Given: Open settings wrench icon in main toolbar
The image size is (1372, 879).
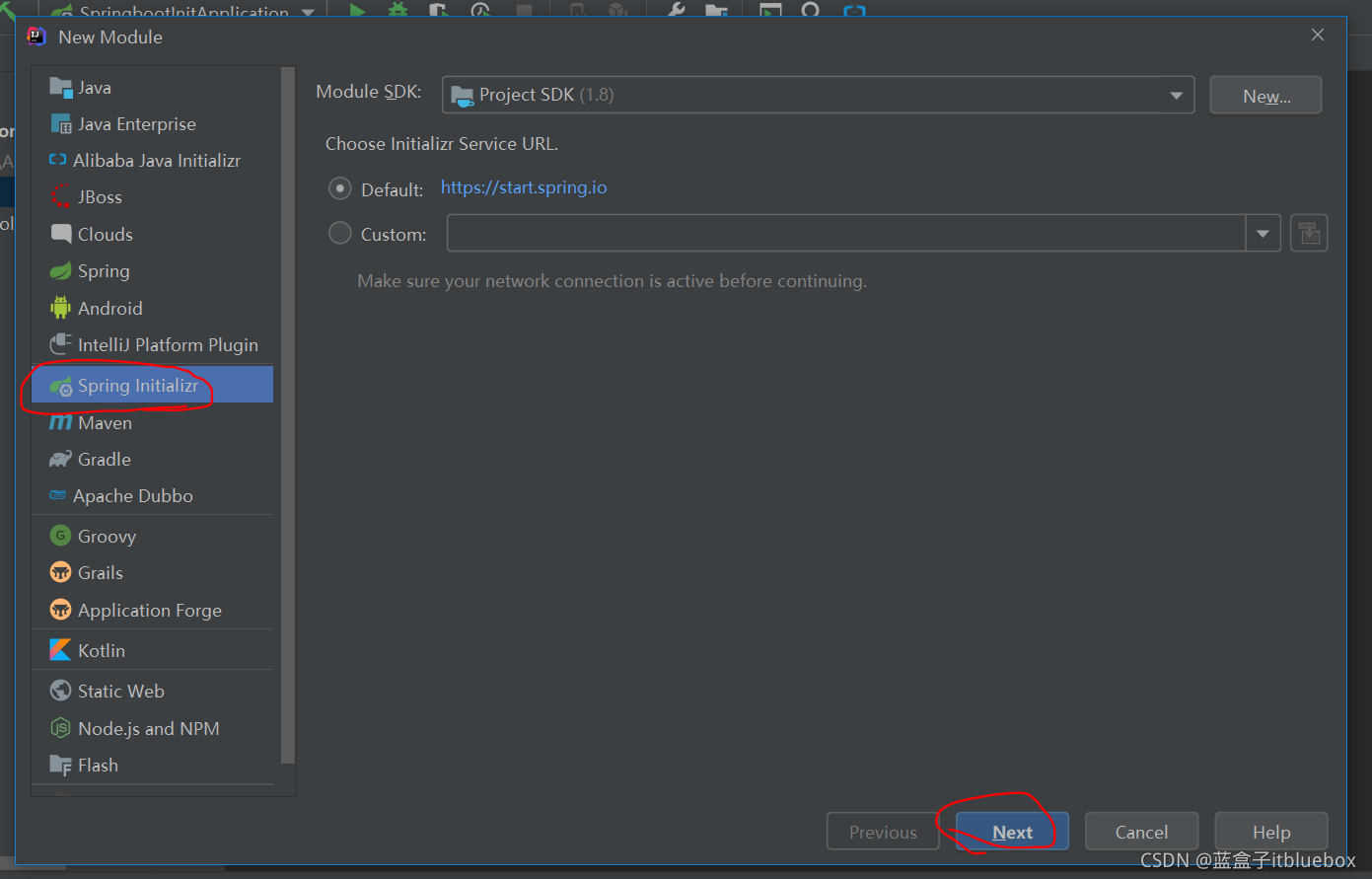Looking at the screenshot, I should (x=677, y=10).
